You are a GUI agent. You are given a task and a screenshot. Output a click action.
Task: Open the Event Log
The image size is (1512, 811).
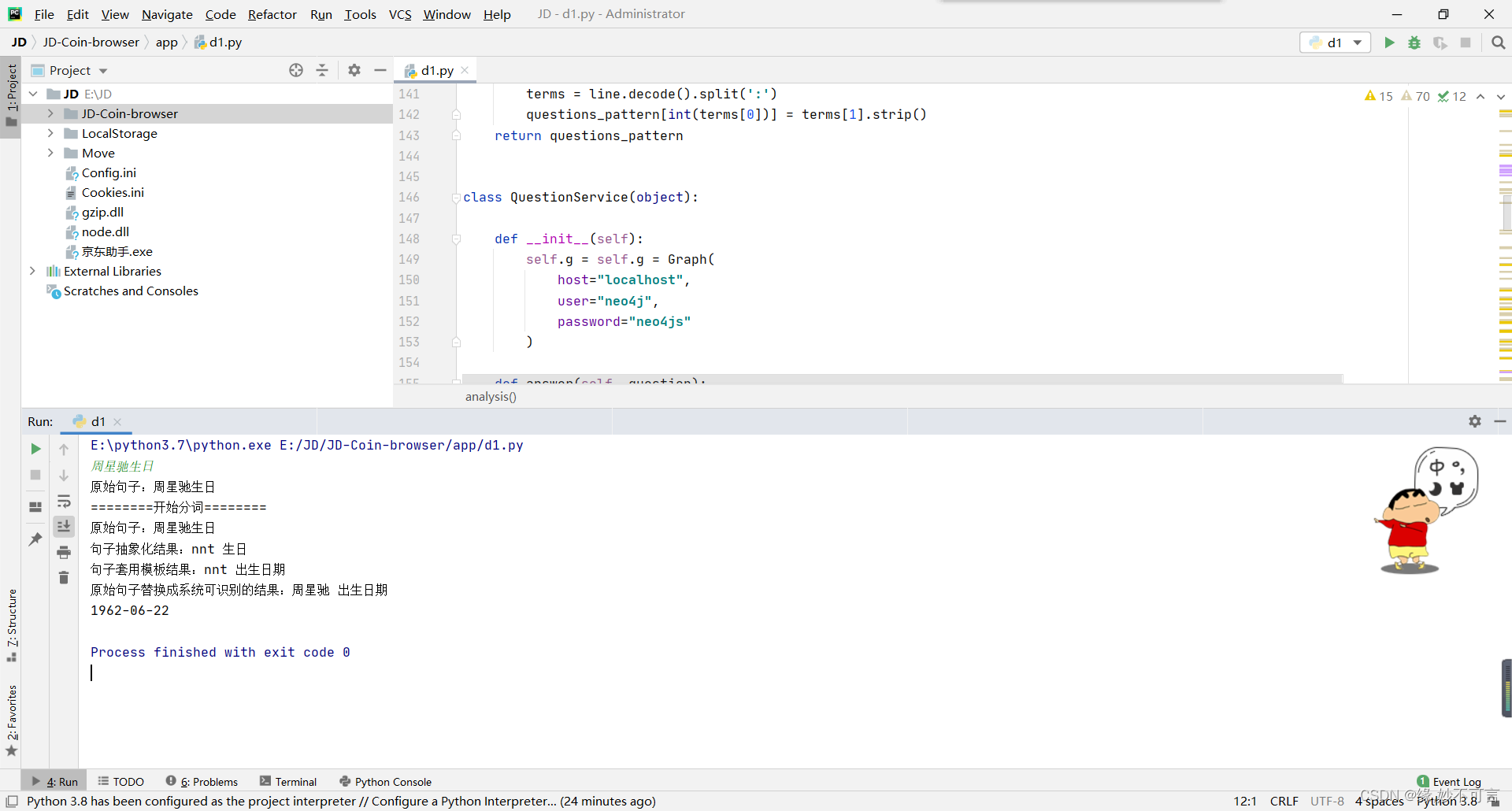(x=1456, y=781)
